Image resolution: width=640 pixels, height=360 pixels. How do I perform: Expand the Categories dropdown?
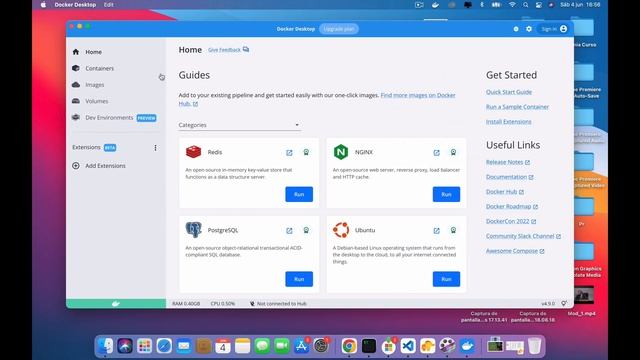[x=240, y=125]
